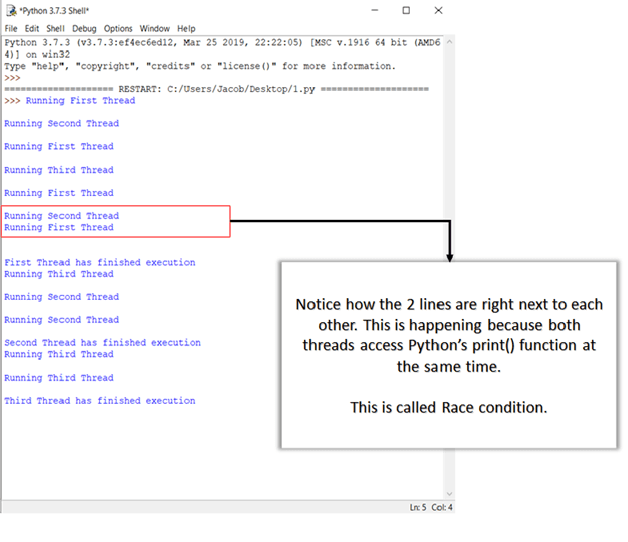Show the Window menu
This screenshot has height=542, width=628.
click(x=154, y=29)
